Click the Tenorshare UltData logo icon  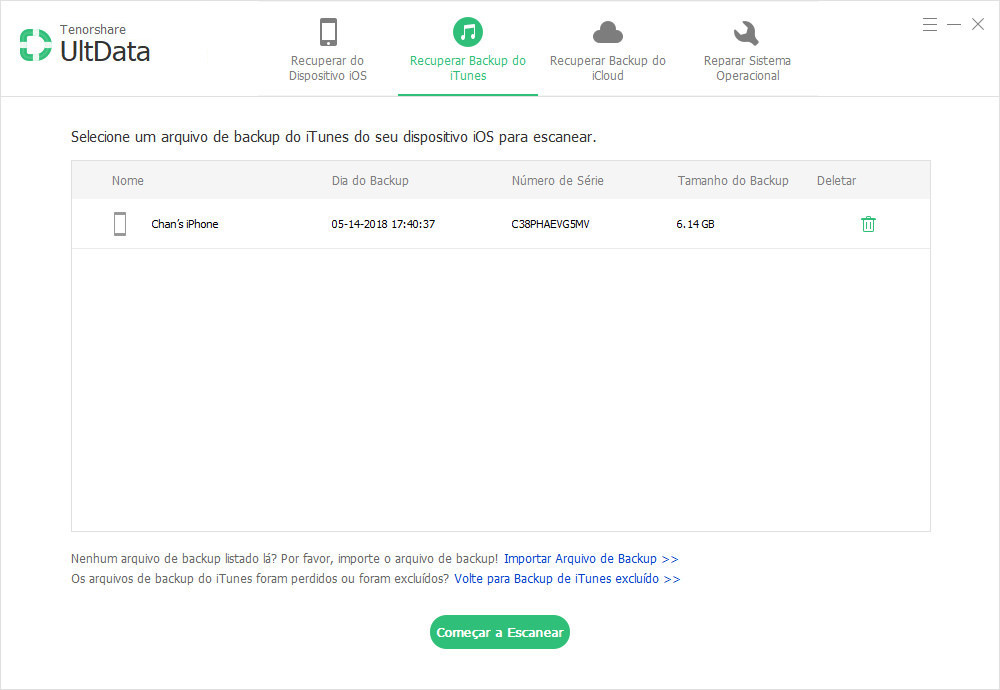coord(35,45)
